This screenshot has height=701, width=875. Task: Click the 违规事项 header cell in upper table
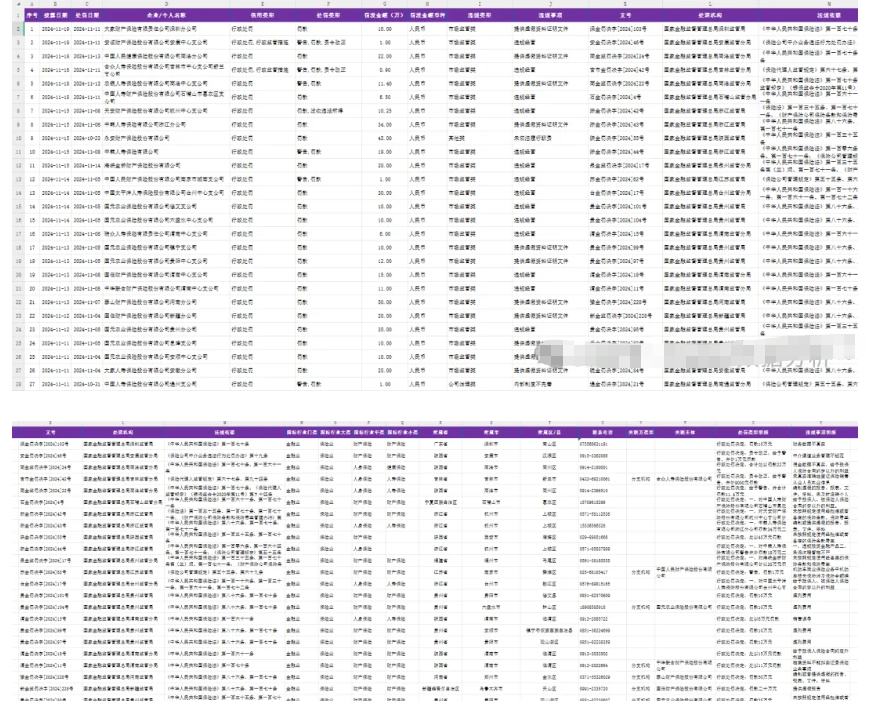coord(550,15)
